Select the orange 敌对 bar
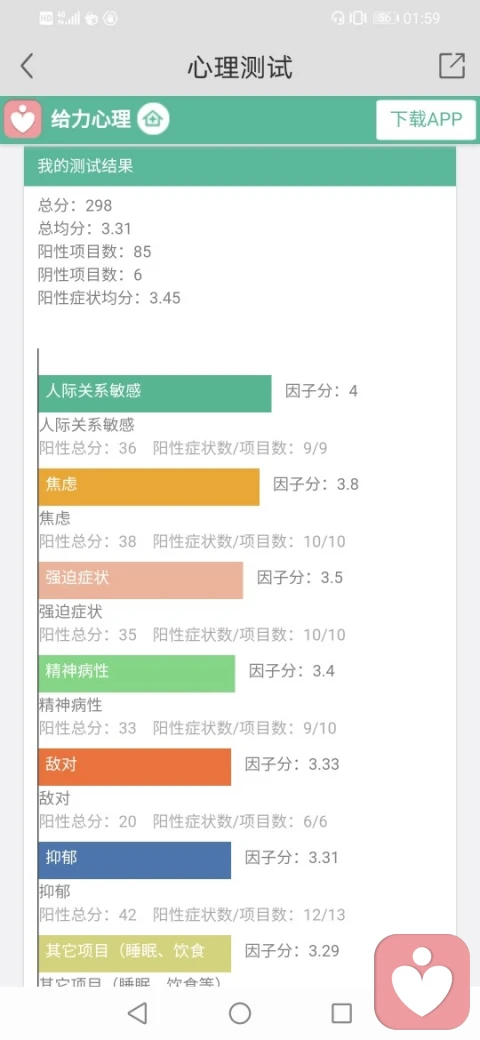Screen dimensions: 480x1040 [x=135, y=767]
